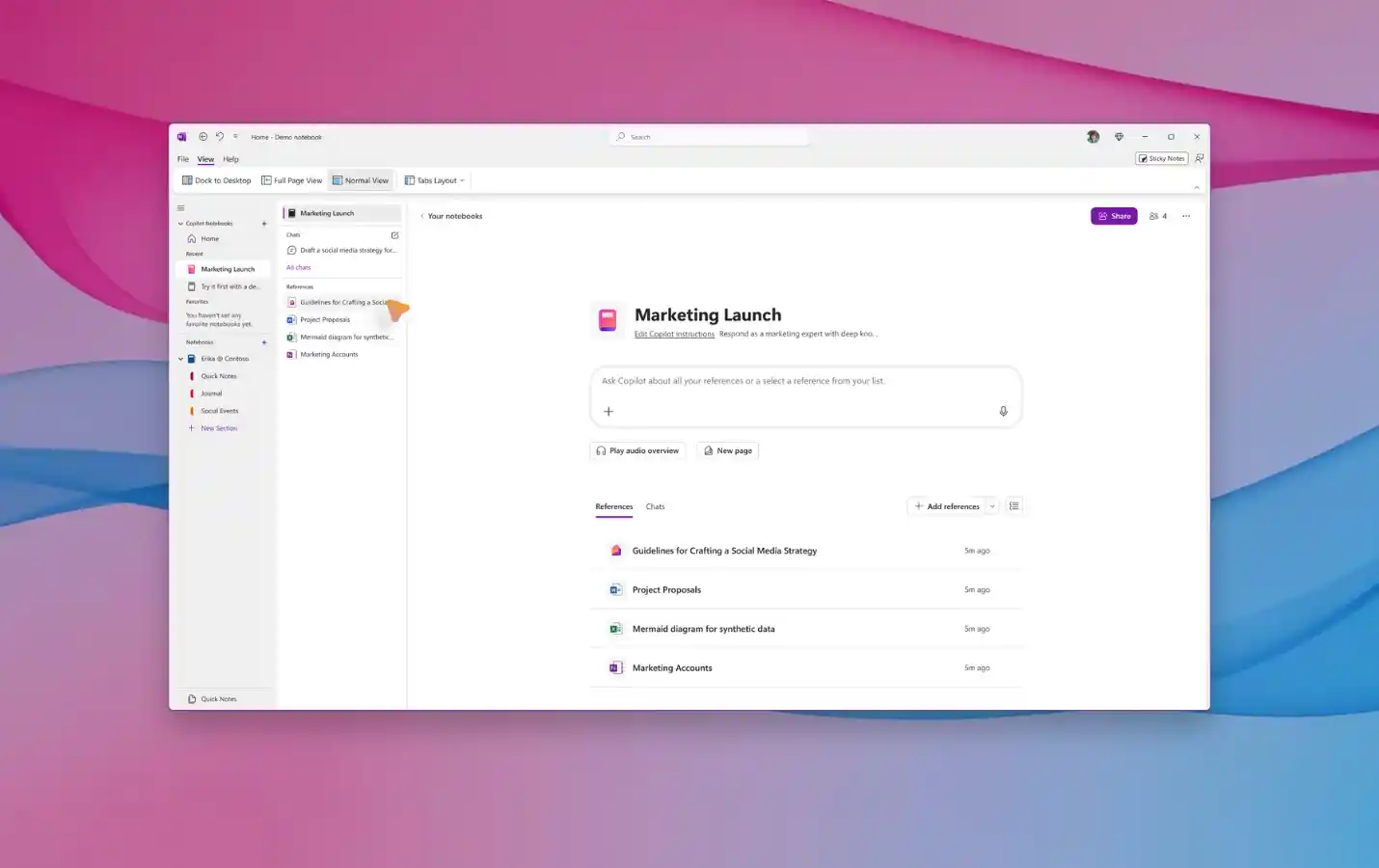Click the premium diamond icon in title bar

1119,137
